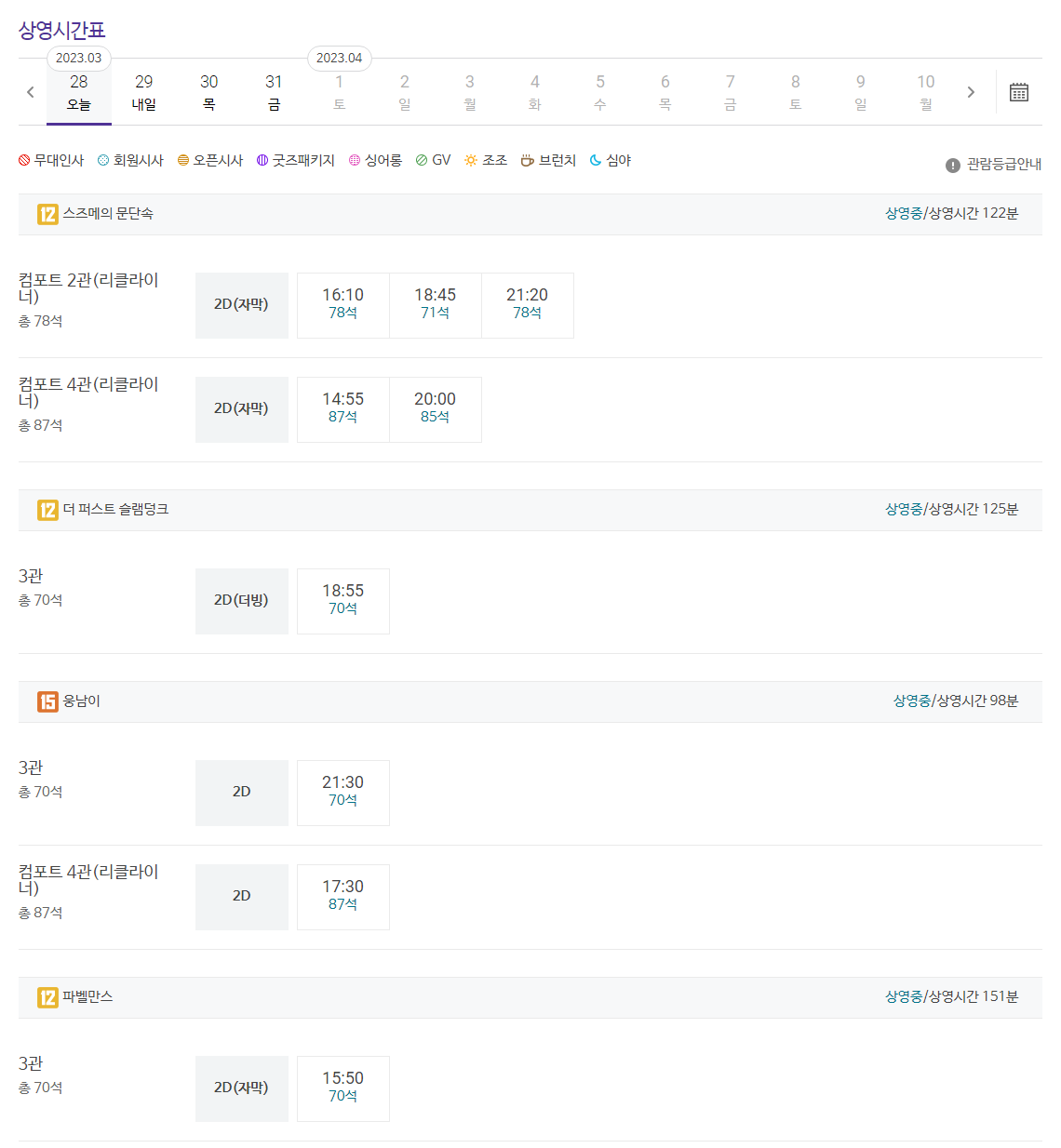Click the 심야 moon icon
The width and height of the screenshot is (1061, 1148).
(x=596, y=160)
